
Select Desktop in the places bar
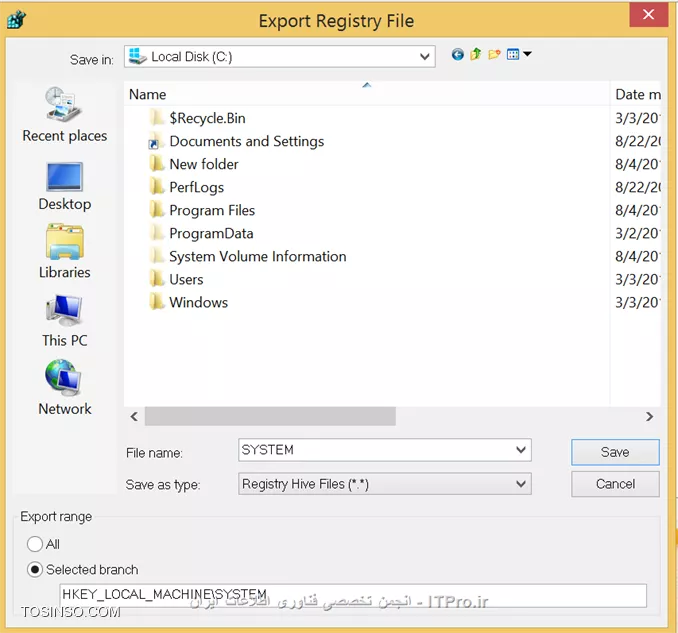click(x=64, y=186)
